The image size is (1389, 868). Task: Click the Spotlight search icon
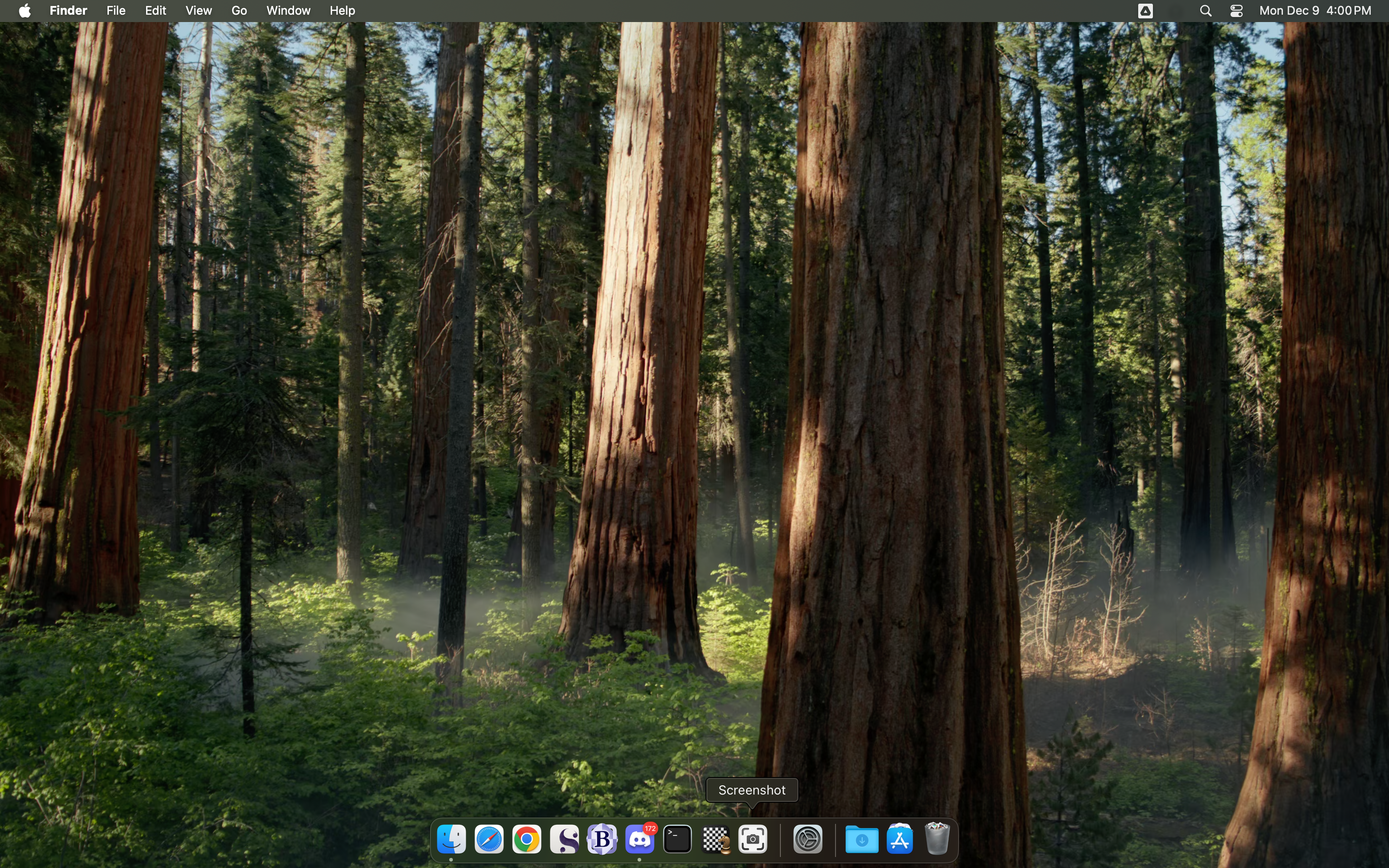pos(1205,11)
